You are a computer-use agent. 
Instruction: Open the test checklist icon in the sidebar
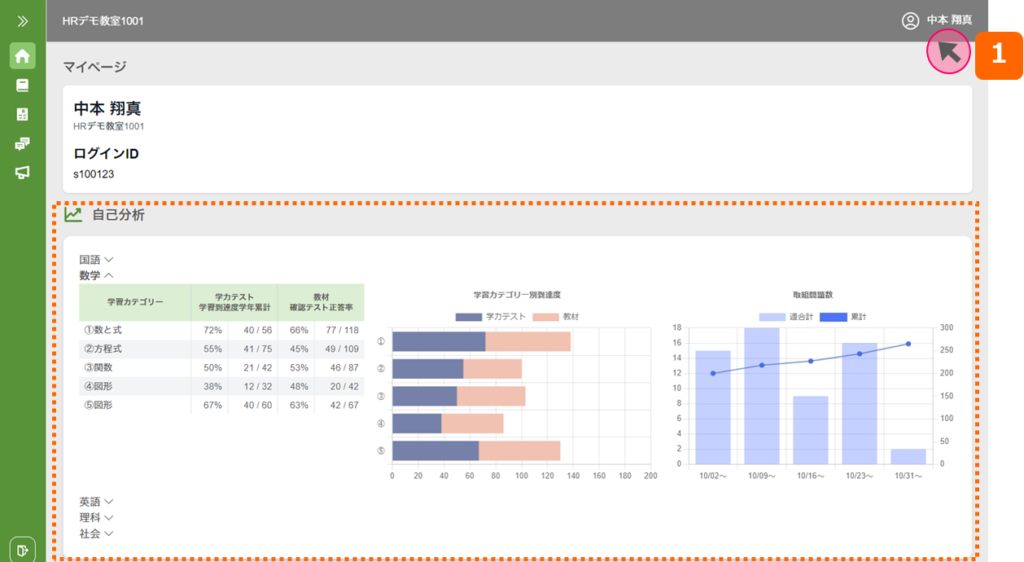pos(22,114)
